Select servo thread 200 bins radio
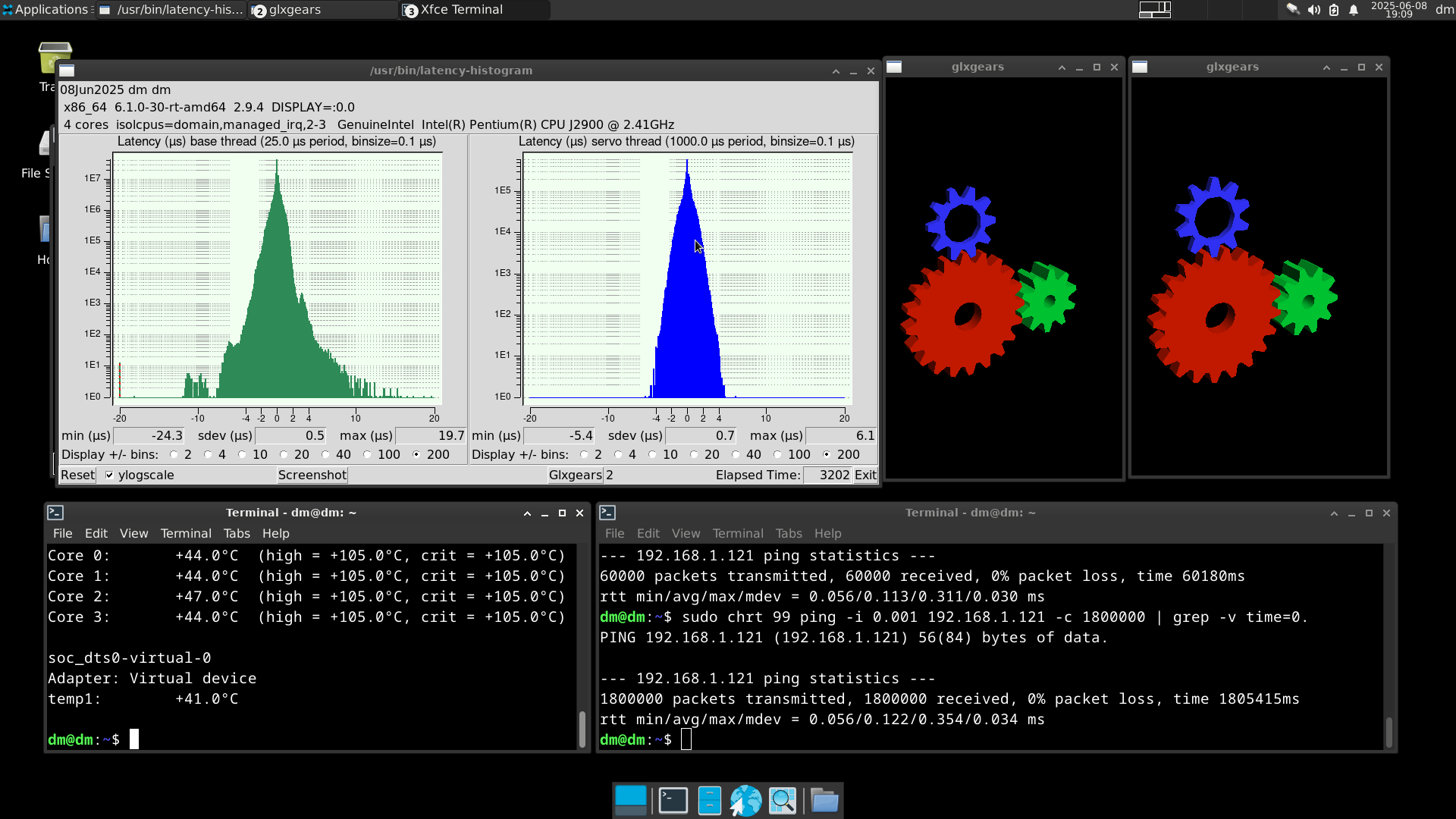This screenshot has height=819, width=1456. click(827, 455)
